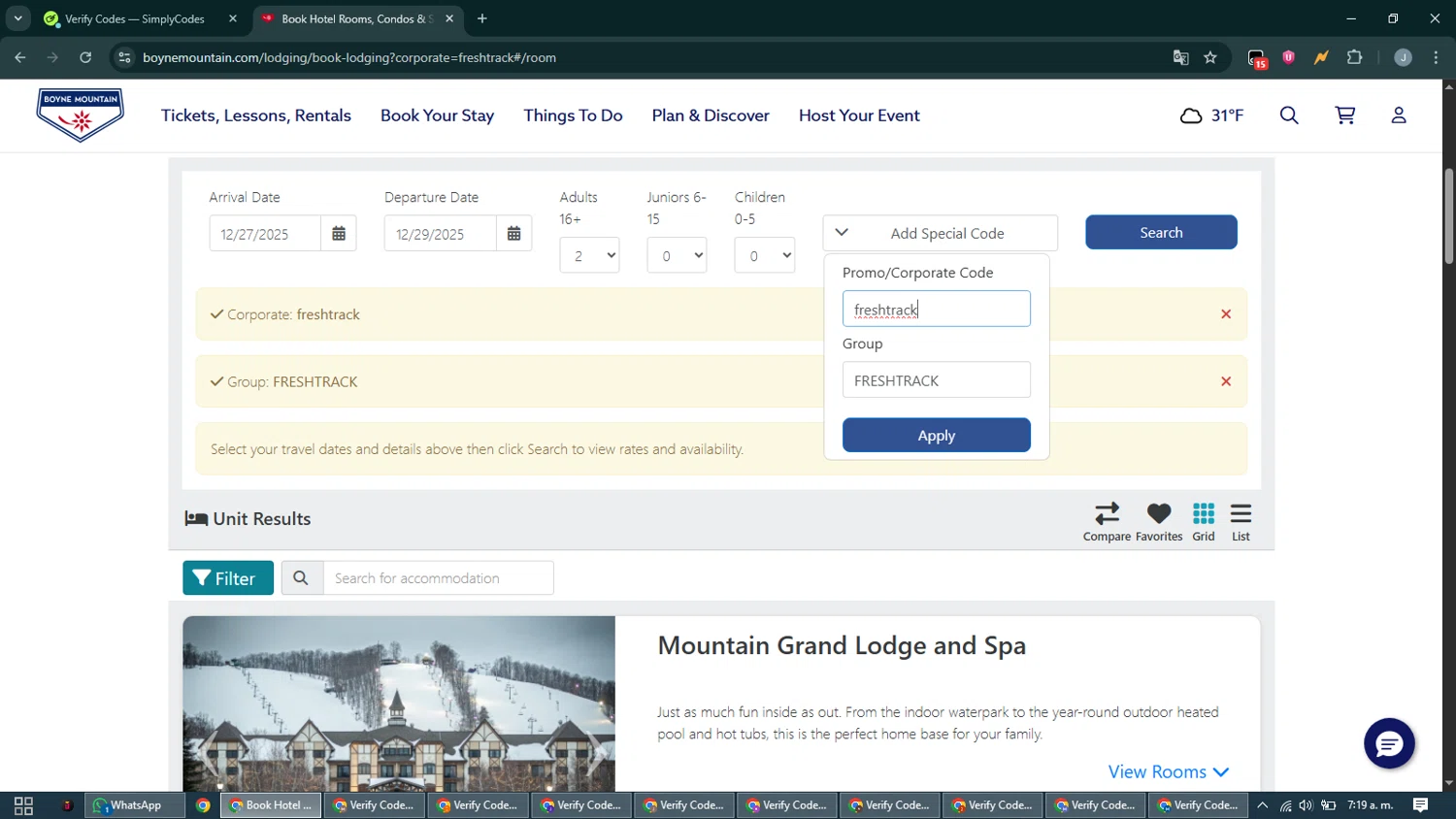The width and height of the screenshot is (1456, 819).
Task: Open the Host Your Event menu
Action: click(x=859, y=115)
